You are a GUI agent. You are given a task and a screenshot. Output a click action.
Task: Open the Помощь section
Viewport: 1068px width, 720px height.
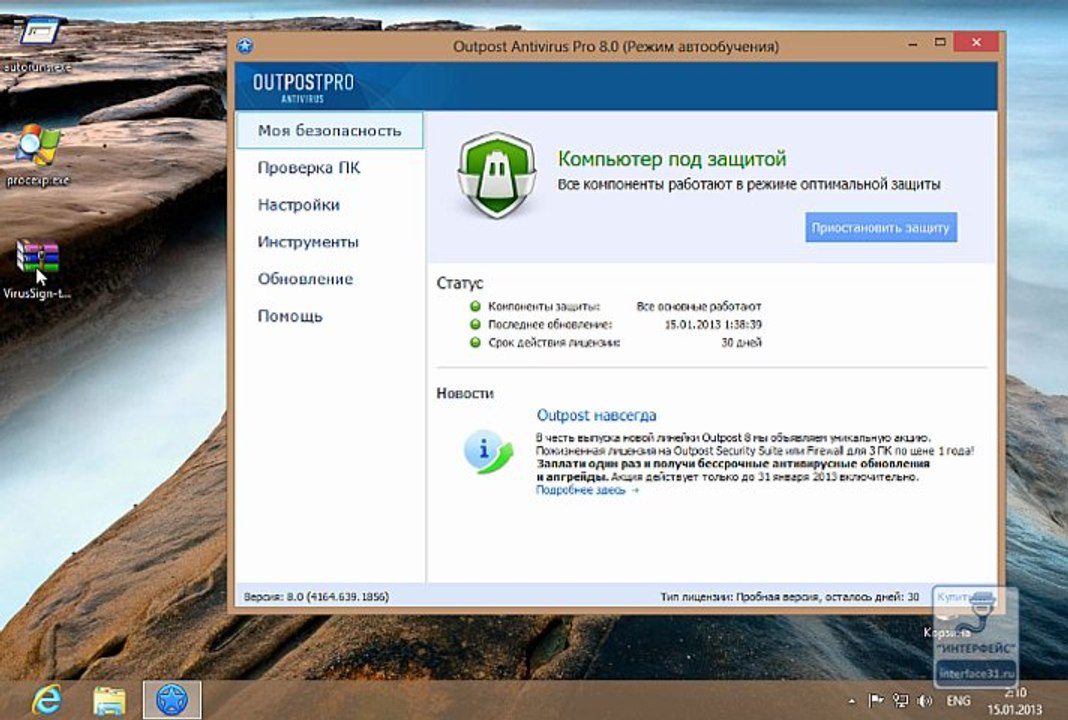[x=289, y=316]
